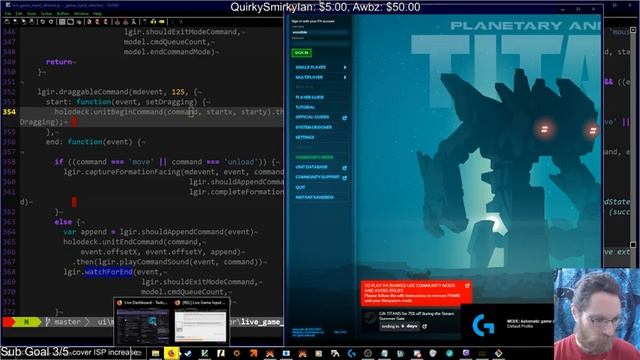Image resolution: width=640 pixels, height=360 pixels.
Task: Click the Steam Summer Sale TITANS banner
Action: coord(411,320)
